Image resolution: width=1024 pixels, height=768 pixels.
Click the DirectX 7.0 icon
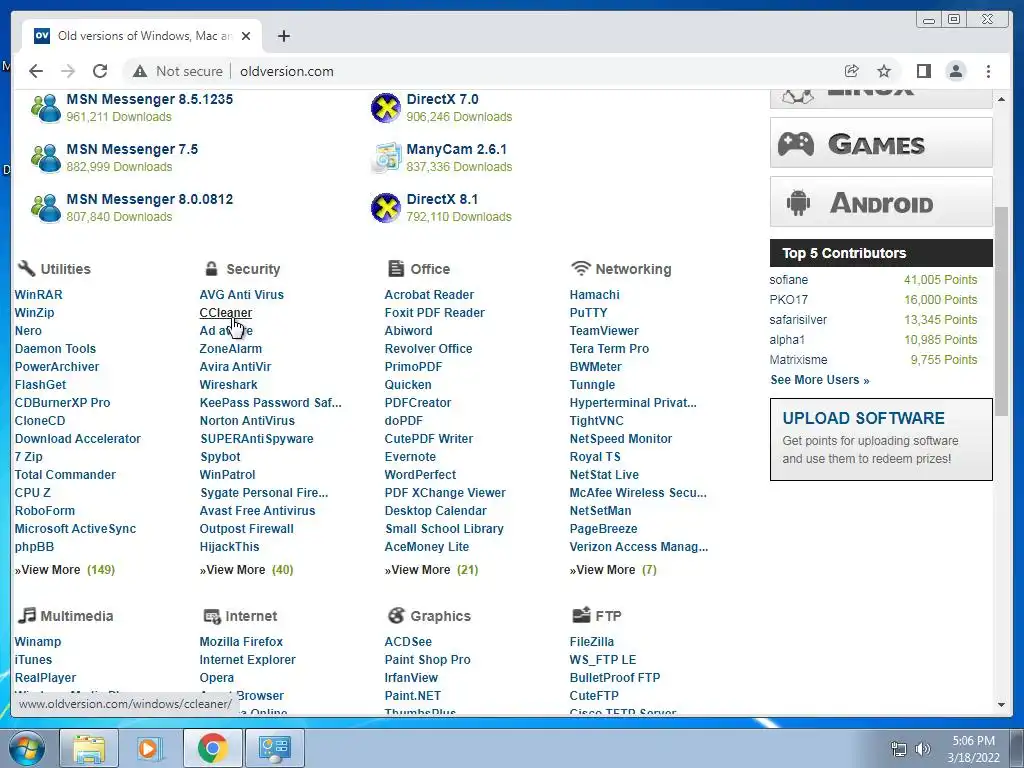(385, 108)
